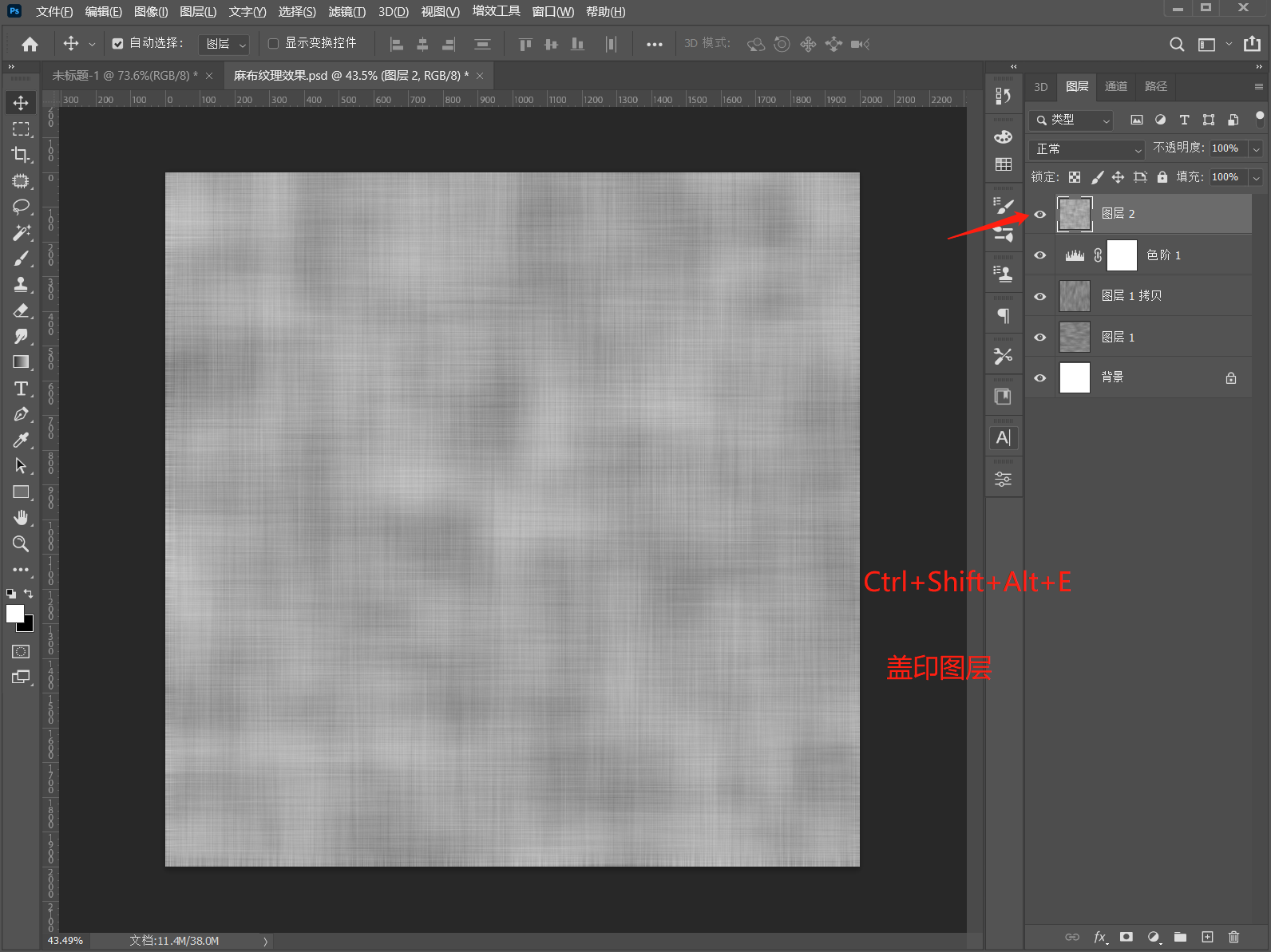Open the 滤镜 menu
The image size is (1271, 952).
[x=347, y=11]
